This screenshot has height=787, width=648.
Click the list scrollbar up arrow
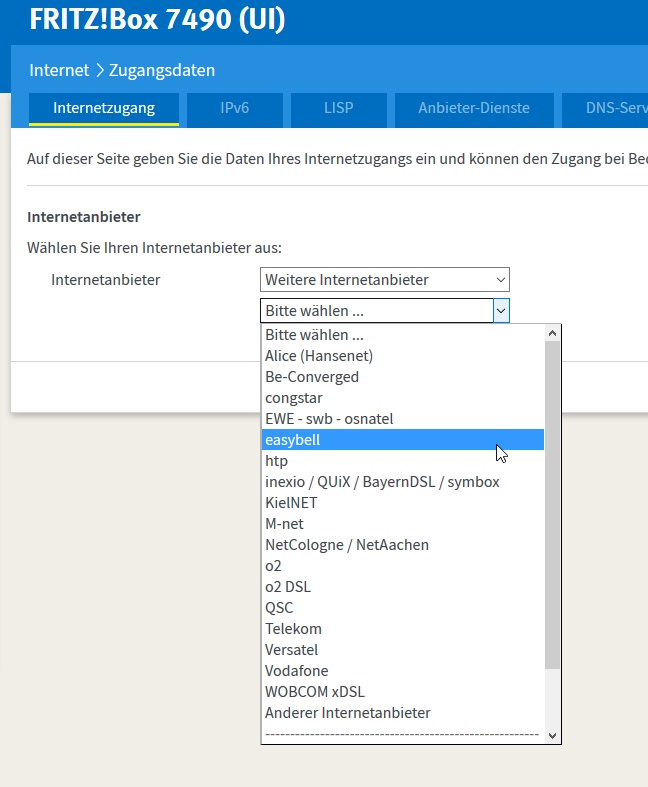pyautogui.click(x=553, y=333)
